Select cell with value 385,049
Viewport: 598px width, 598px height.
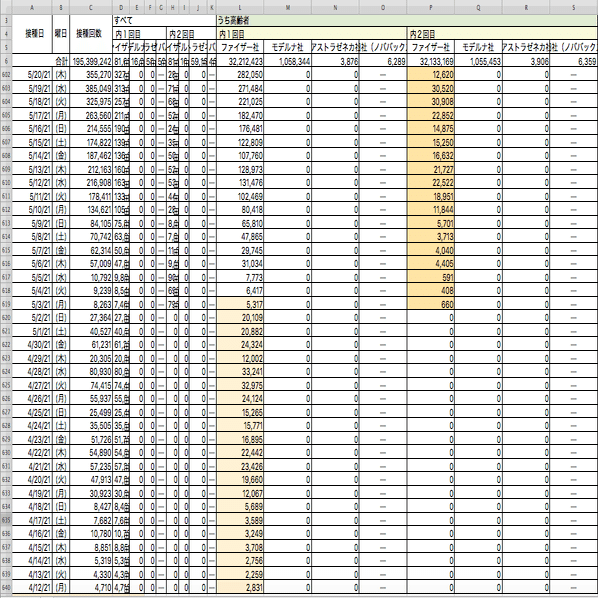point(91,88)
